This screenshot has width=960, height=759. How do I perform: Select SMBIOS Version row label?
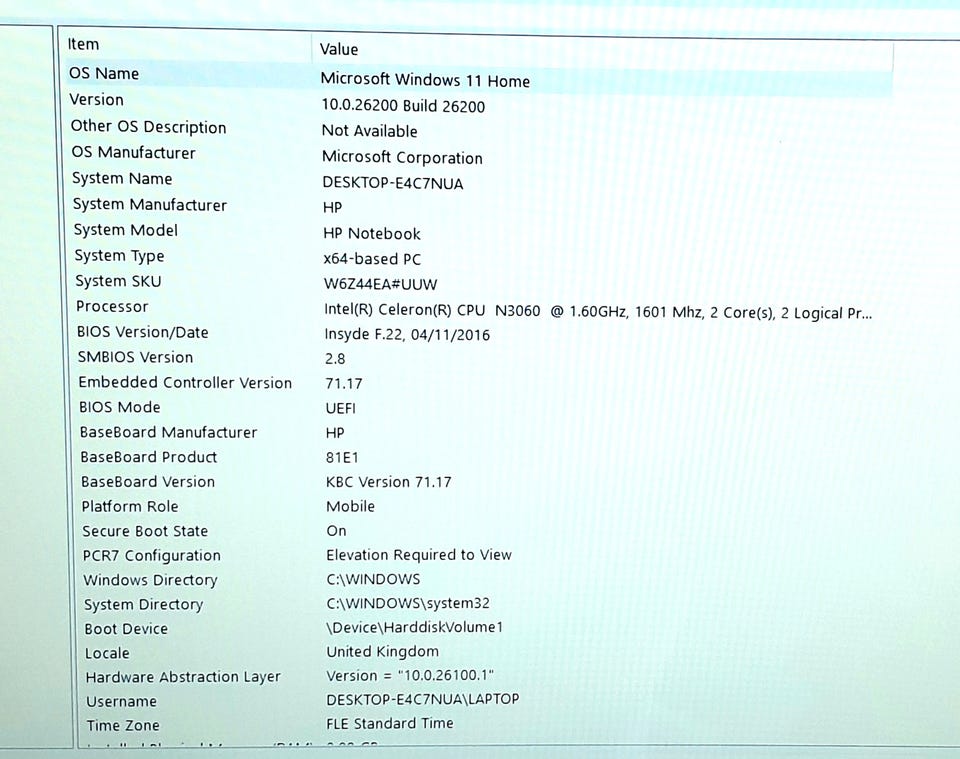click(135, 357)
